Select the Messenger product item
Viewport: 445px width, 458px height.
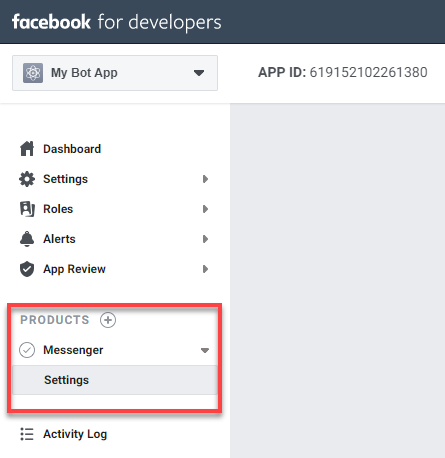[73, 350]
